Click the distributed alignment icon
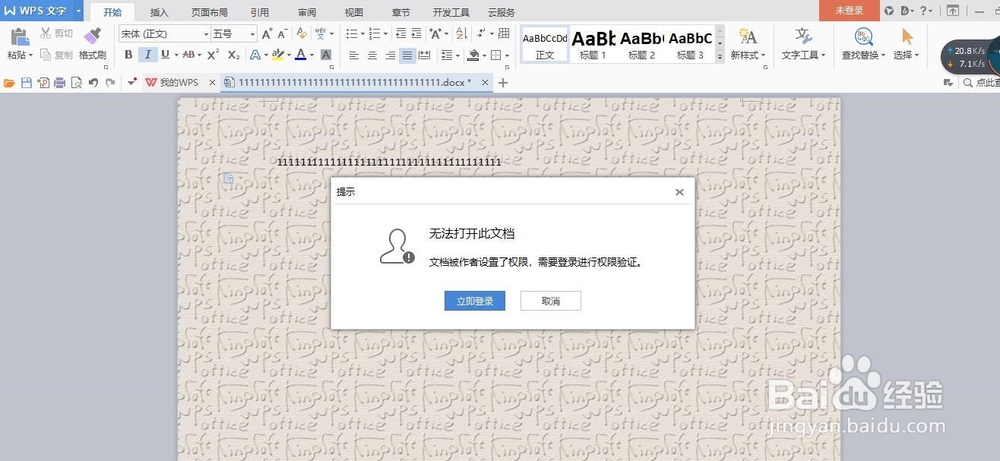The image size is (1000, 461). [424, 55]
